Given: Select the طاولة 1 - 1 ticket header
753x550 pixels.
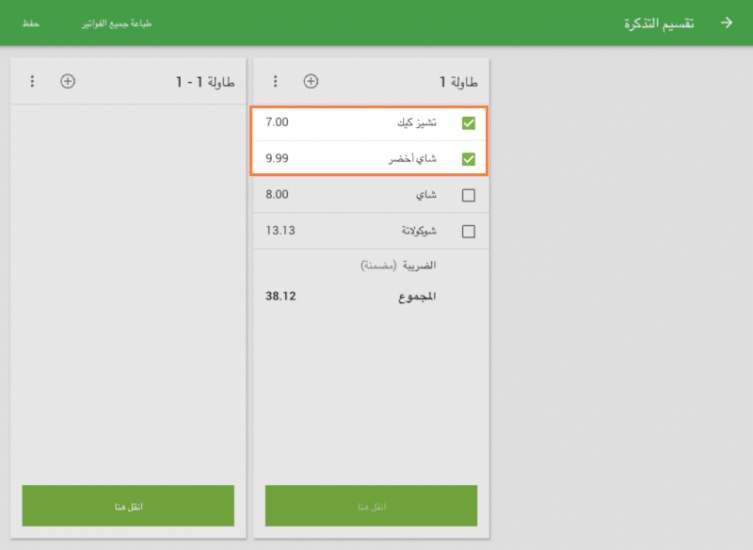Looking at the screenshot, I should click(x=205, y=81).
